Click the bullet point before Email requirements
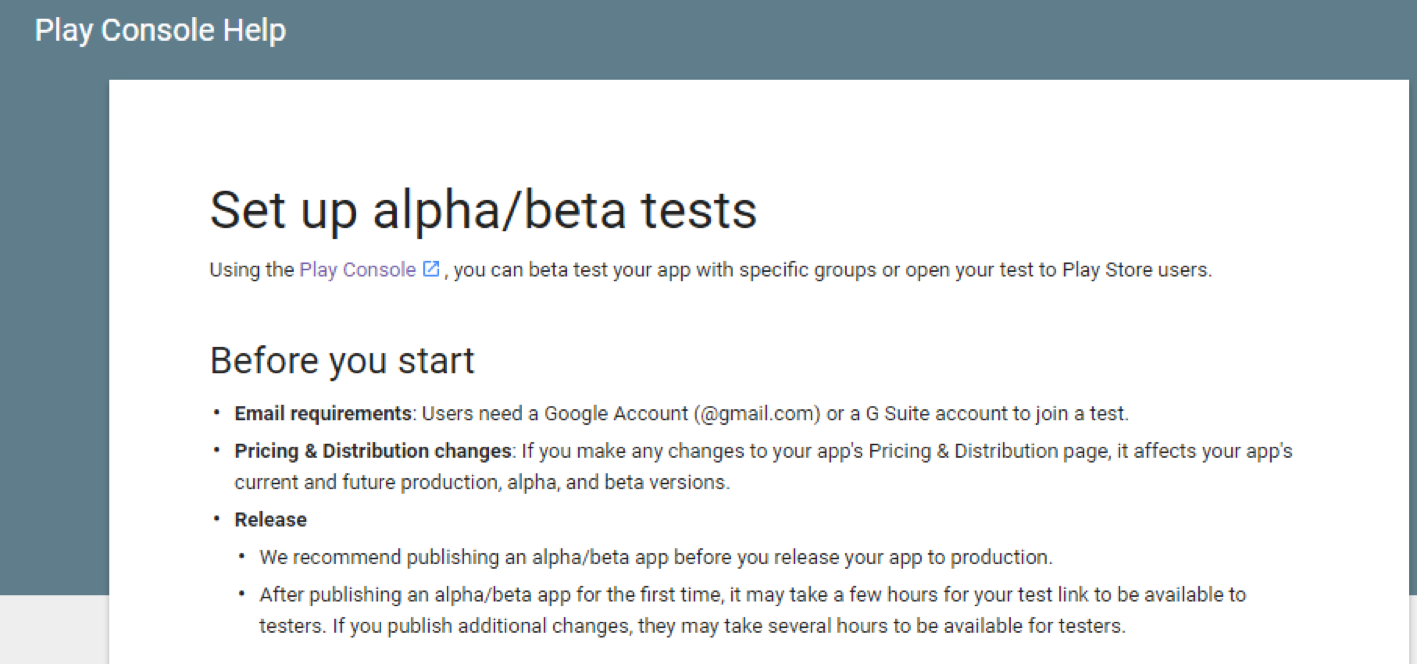 [217, 413]
